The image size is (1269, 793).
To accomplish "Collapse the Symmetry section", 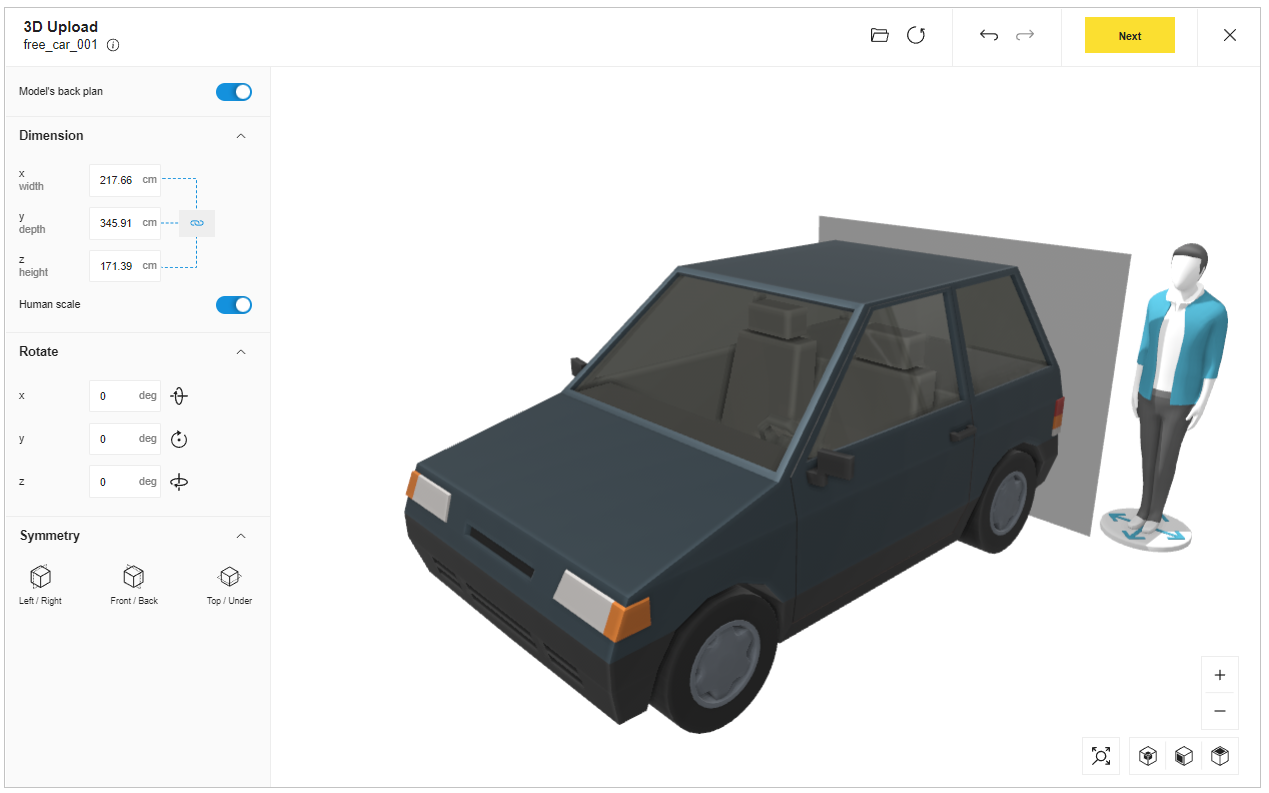I will click(x=241, y=535).
